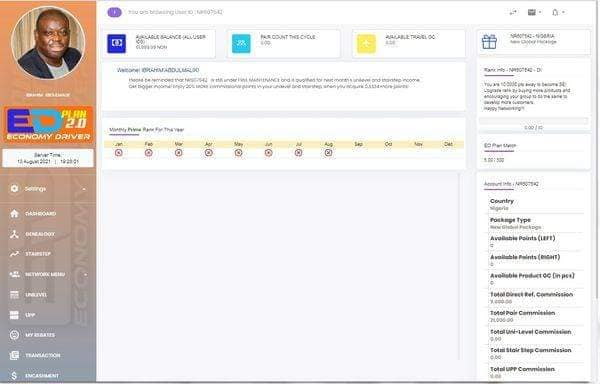This screenshot has width=600, height=384.
Task: Click the Network Menu people icon
Action: point(15,274)
